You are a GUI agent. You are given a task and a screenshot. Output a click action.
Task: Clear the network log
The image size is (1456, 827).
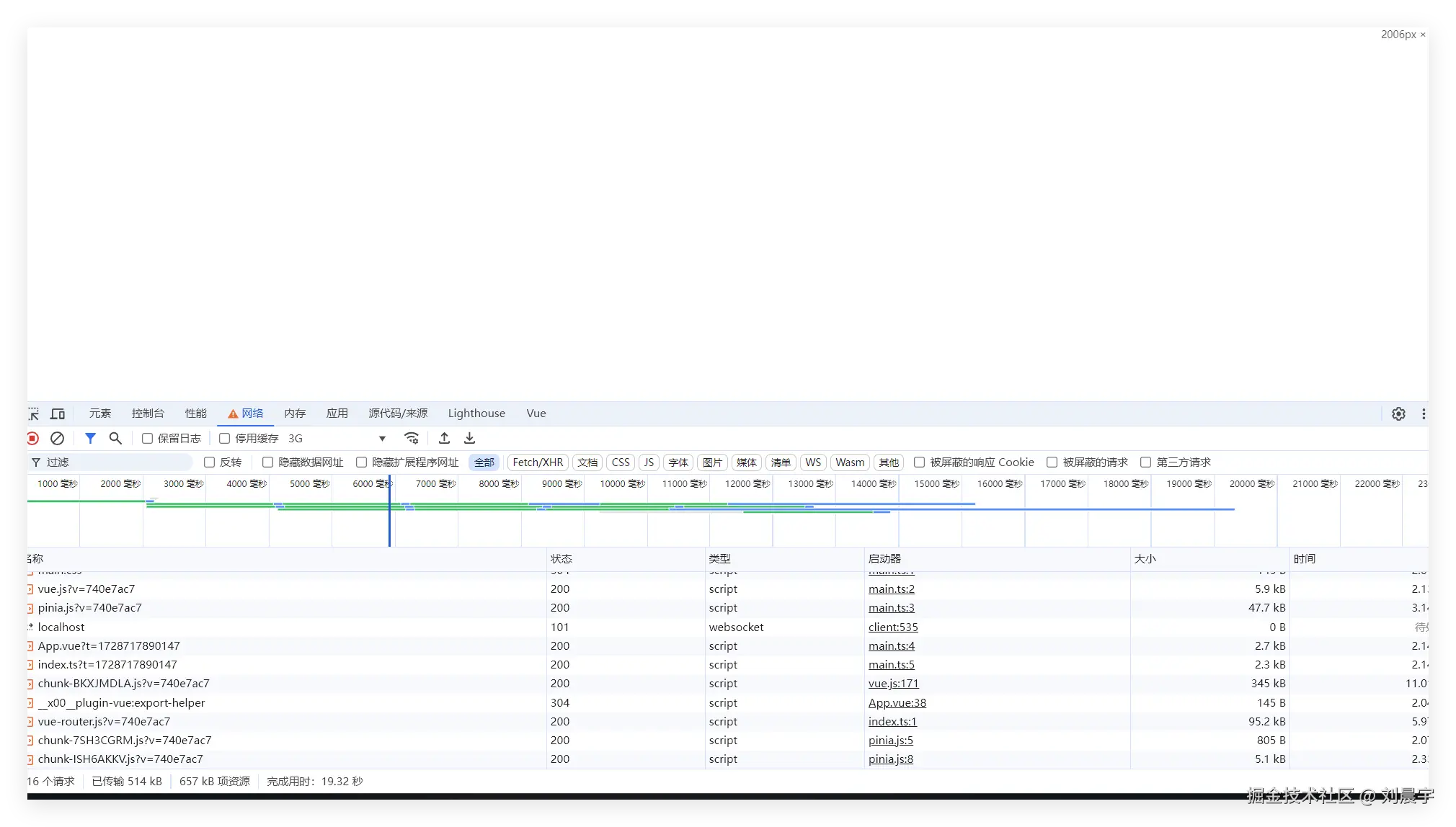point(58,438)
